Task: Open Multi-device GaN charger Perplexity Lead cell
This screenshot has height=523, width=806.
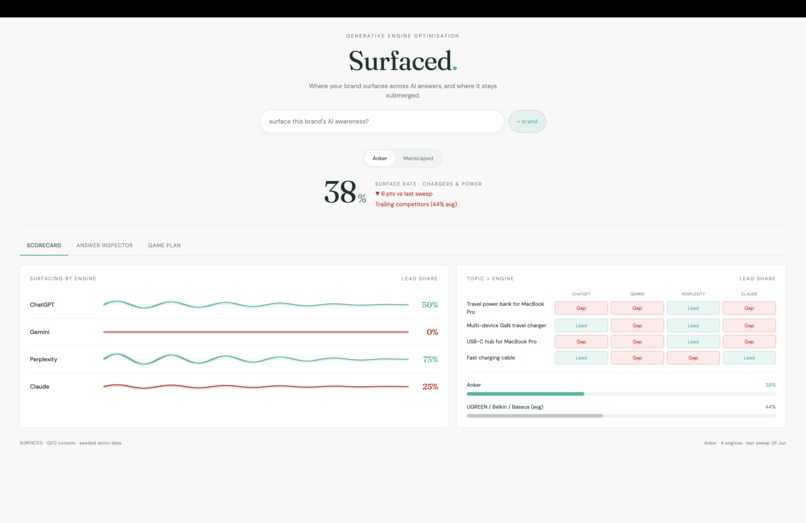Action: pos(693,326)
